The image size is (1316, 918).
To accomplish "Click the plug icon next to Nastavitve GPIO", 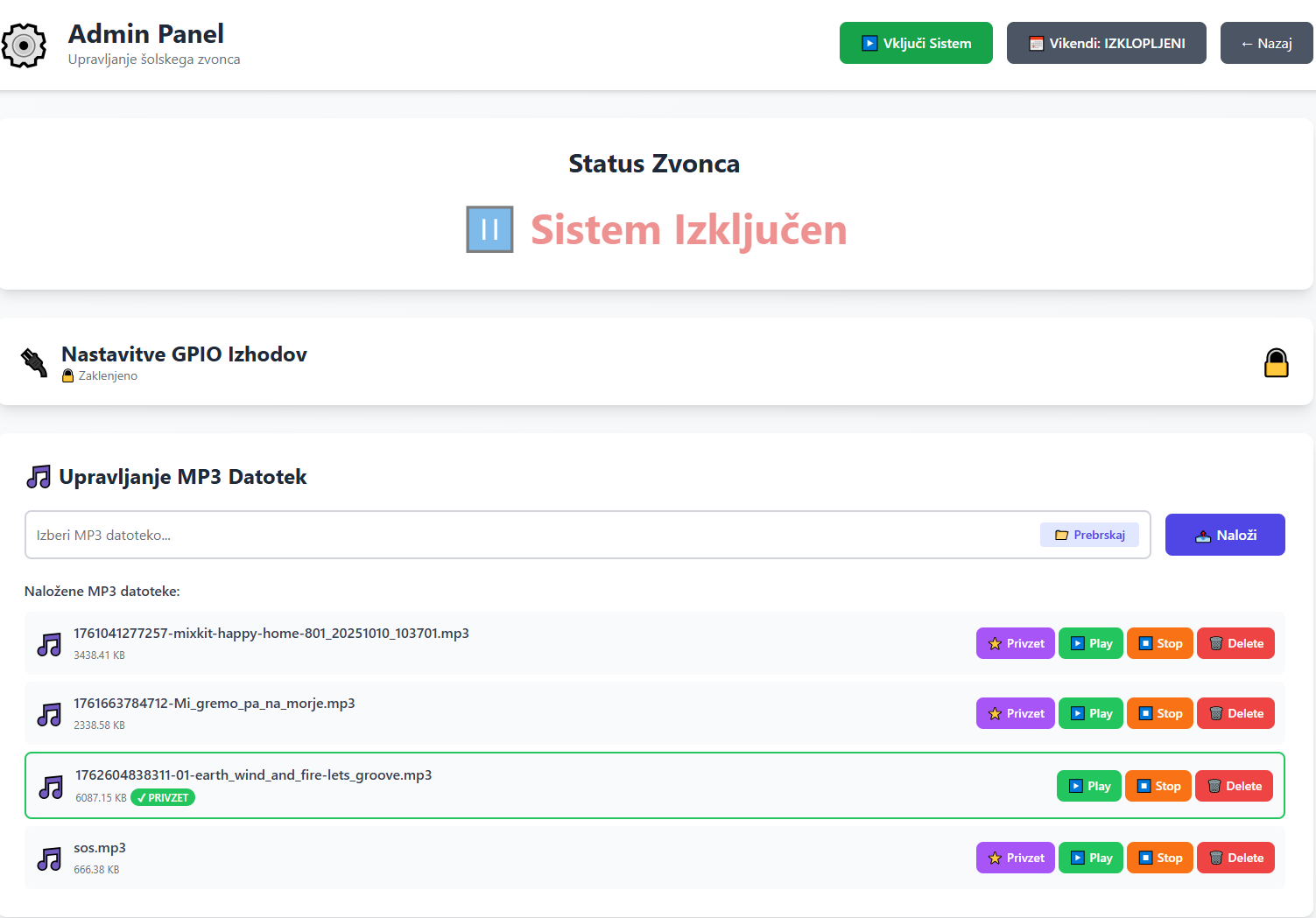I will (x=34, y=362).
